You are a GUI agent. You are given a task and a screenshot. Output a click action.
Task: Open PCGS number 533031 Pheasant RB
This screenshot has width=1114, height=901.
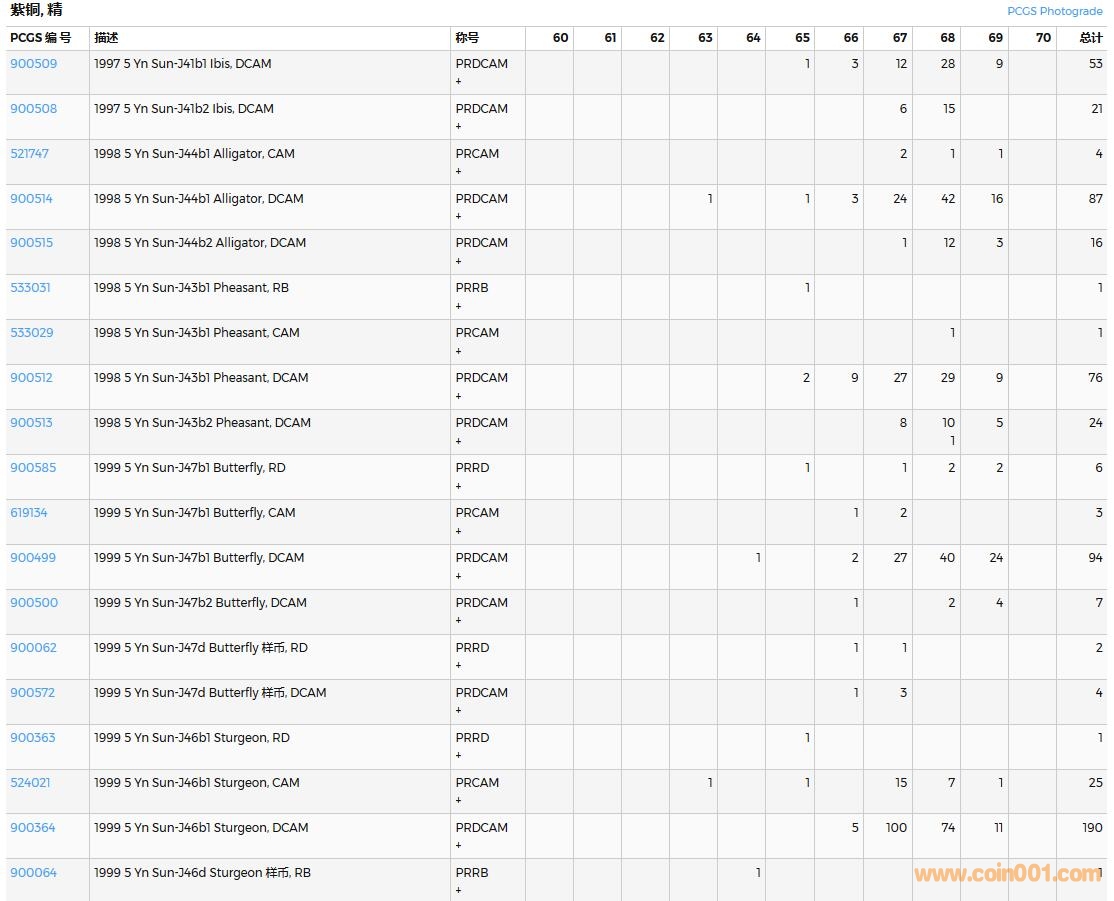(x=31, y=288)
